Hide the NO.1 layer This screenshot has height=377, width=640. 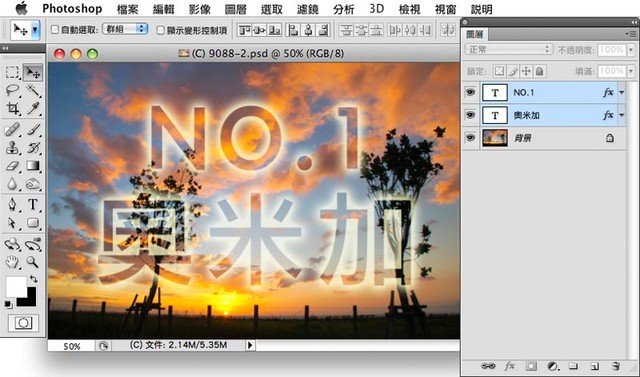pyautogui.click(x=470, y=92)
